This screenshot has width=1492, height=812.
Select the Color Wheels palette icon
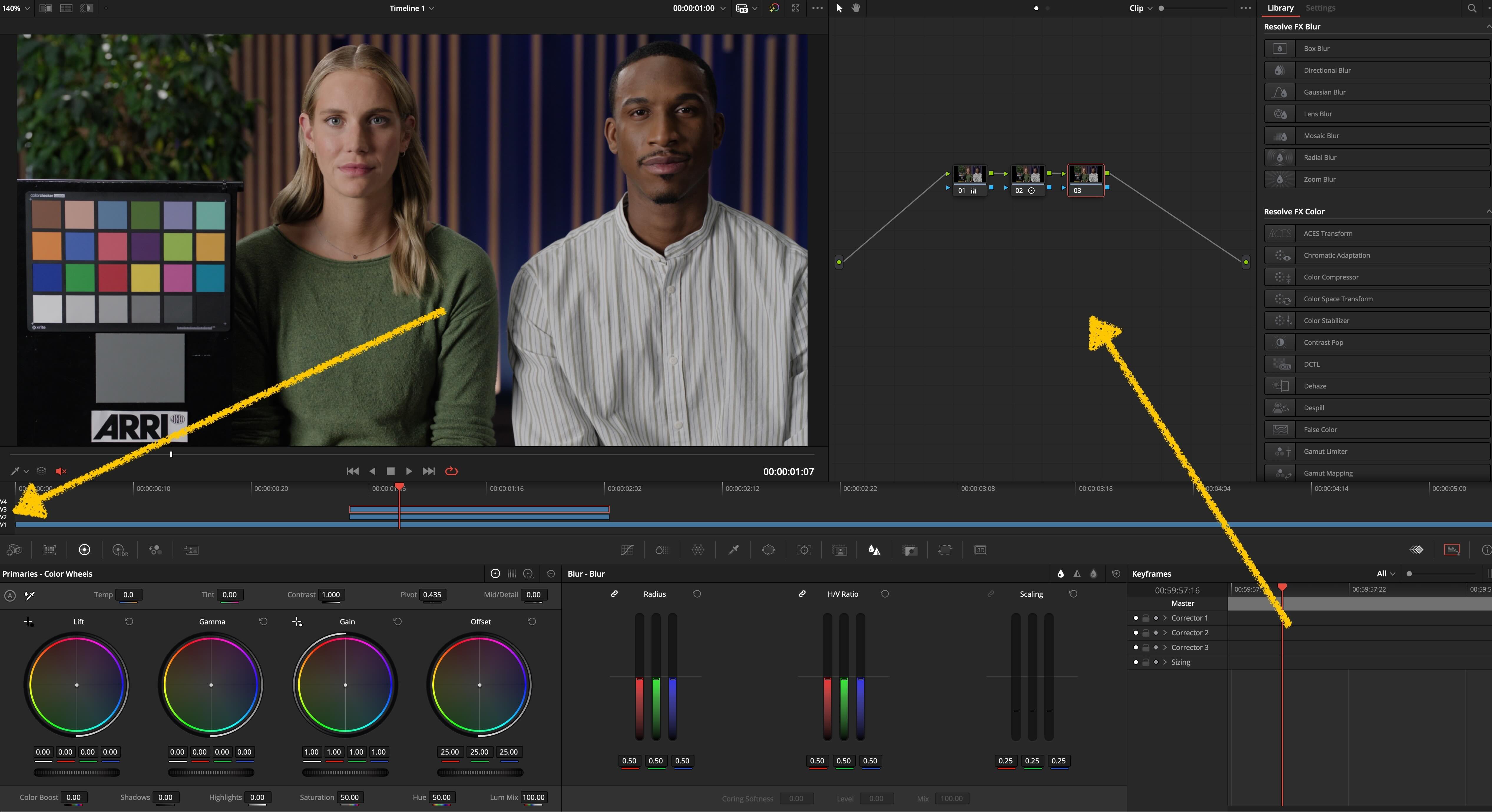pyautogui.click(x=85, y=550)
